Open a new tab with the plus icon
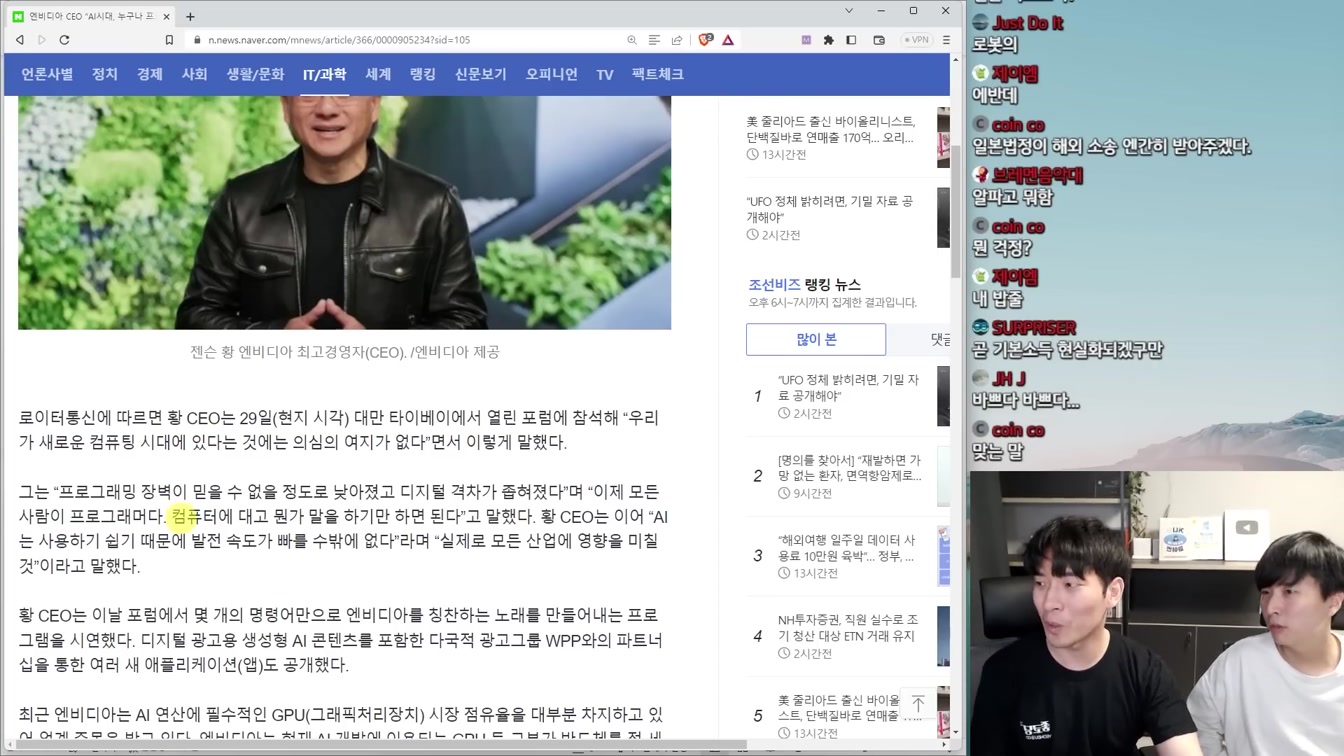The image size is (1344, 756). tap(190, 16)
